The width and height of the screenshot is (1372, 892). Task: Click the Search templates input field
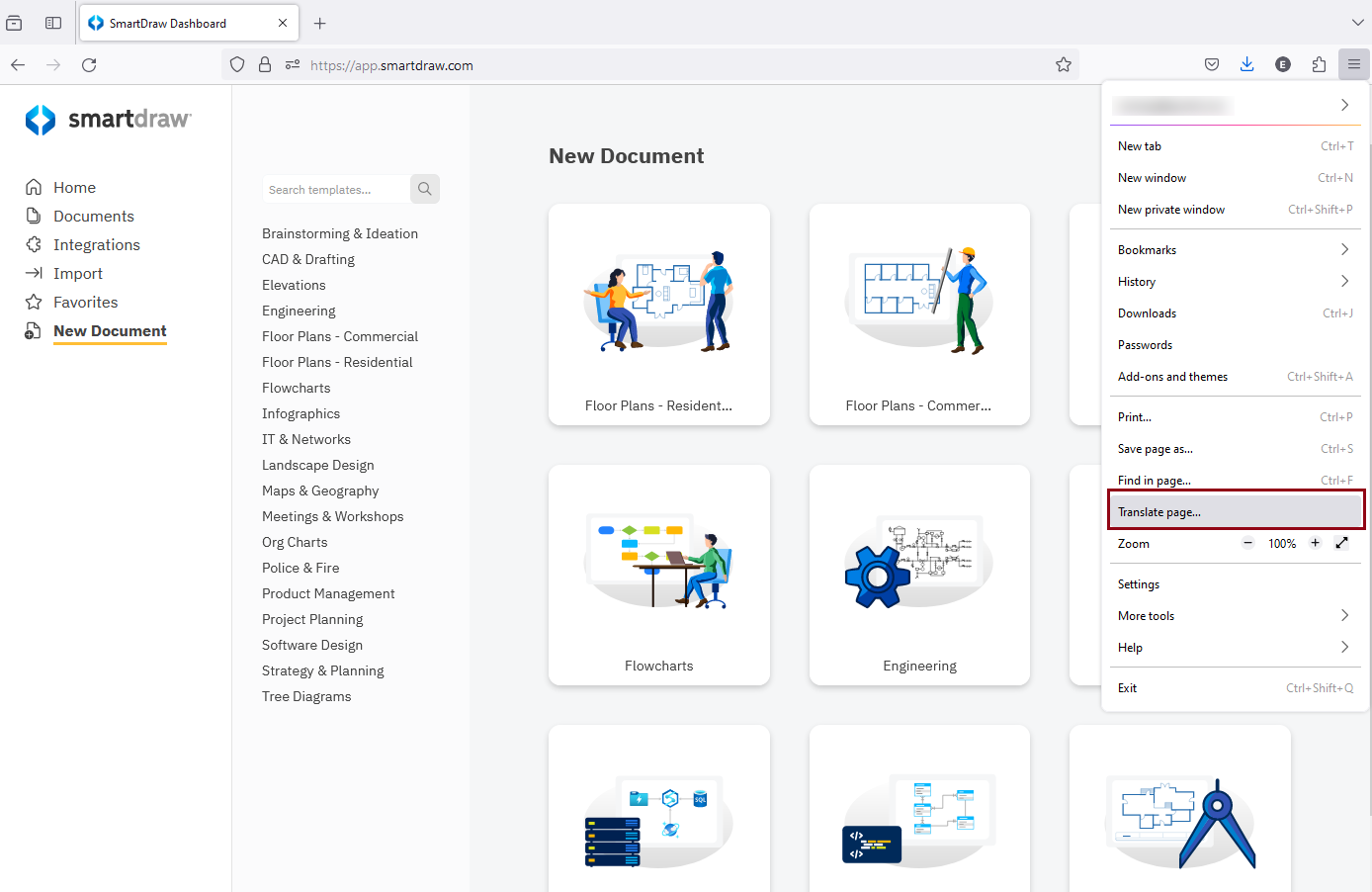click(x=334, y=190)
